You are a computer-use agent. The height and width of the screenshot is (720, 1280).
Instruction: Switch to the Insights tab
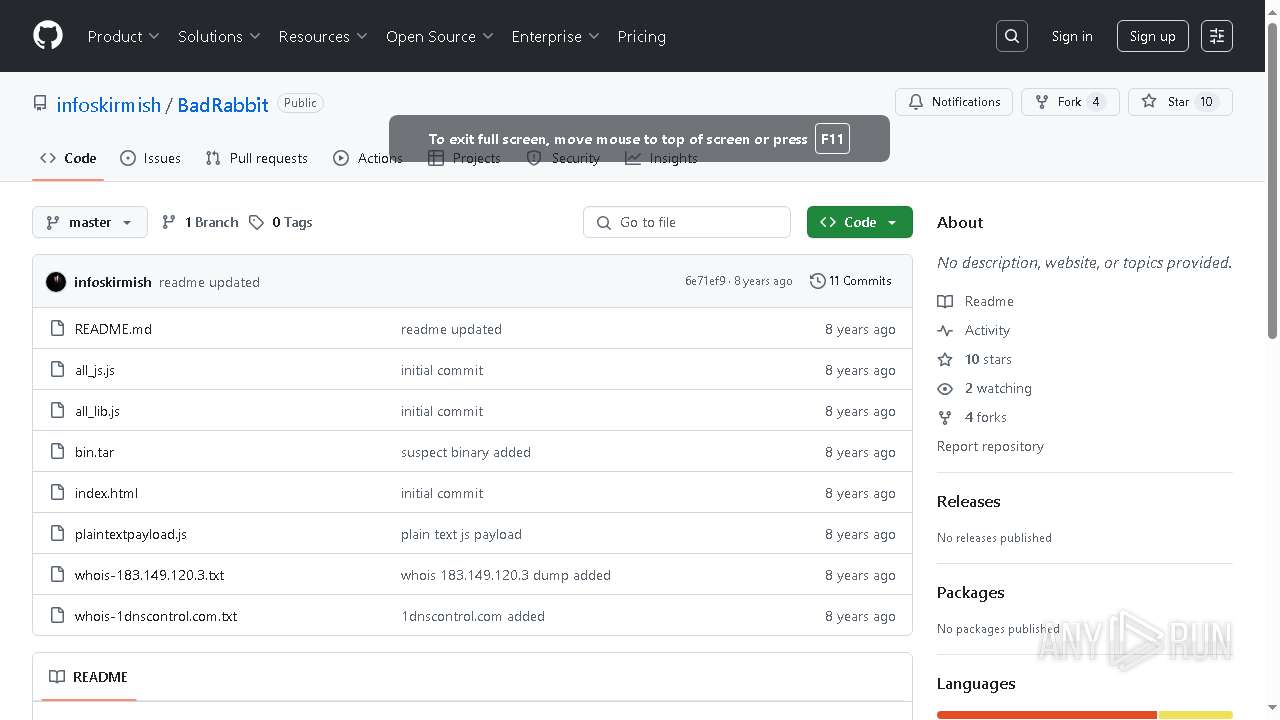(x=661, y=158)
